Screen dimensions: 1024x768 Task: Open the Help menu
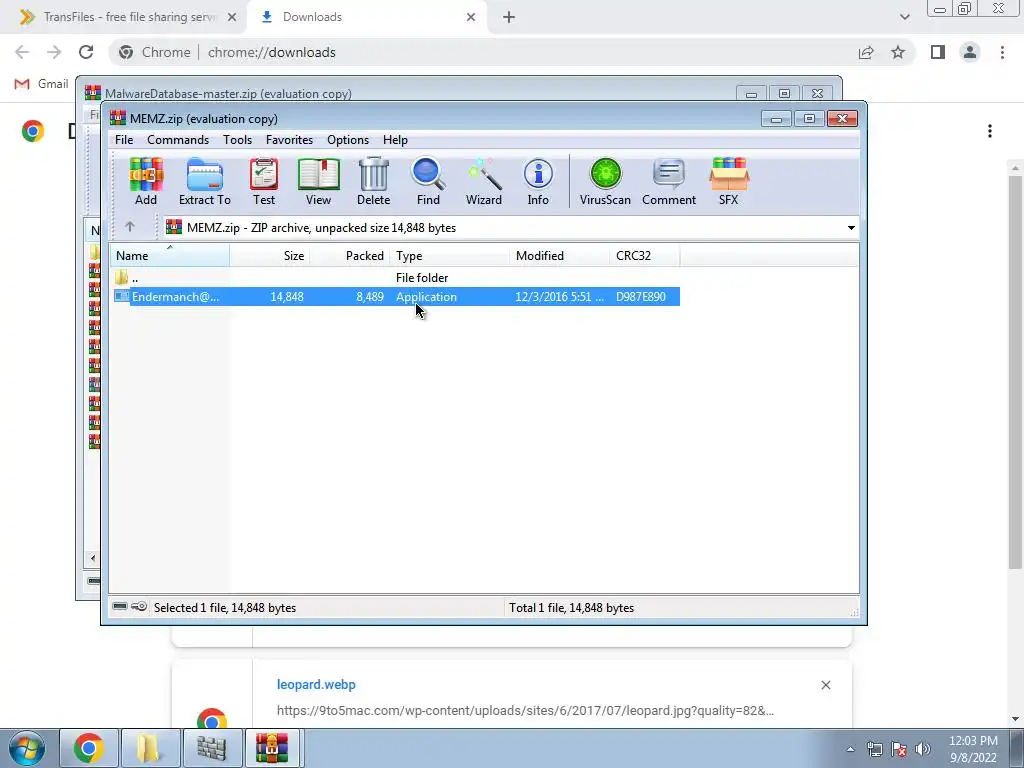[395, 140]
